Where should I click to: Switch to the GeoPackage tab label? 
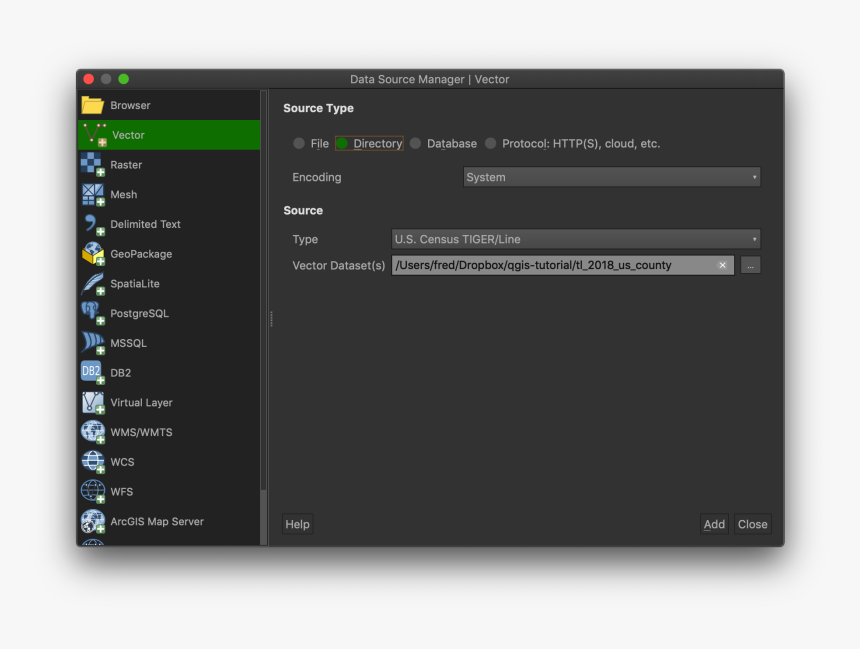click(x=141, y=254)
